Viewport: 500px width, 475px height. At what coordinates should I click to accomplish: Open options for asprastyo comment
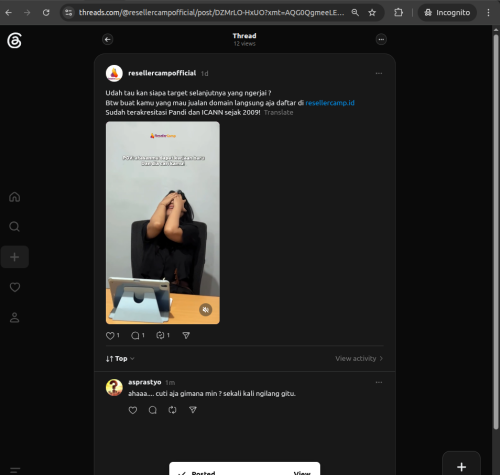click(x=379, y=382)
